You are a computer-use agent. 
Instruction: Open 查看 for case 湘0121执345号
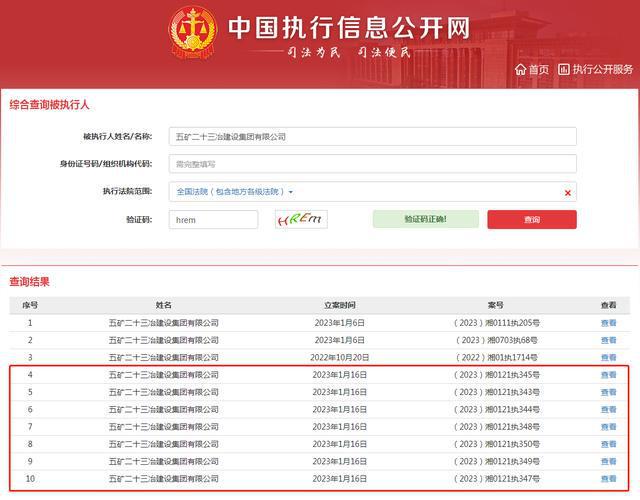click(x=608, y=375)
